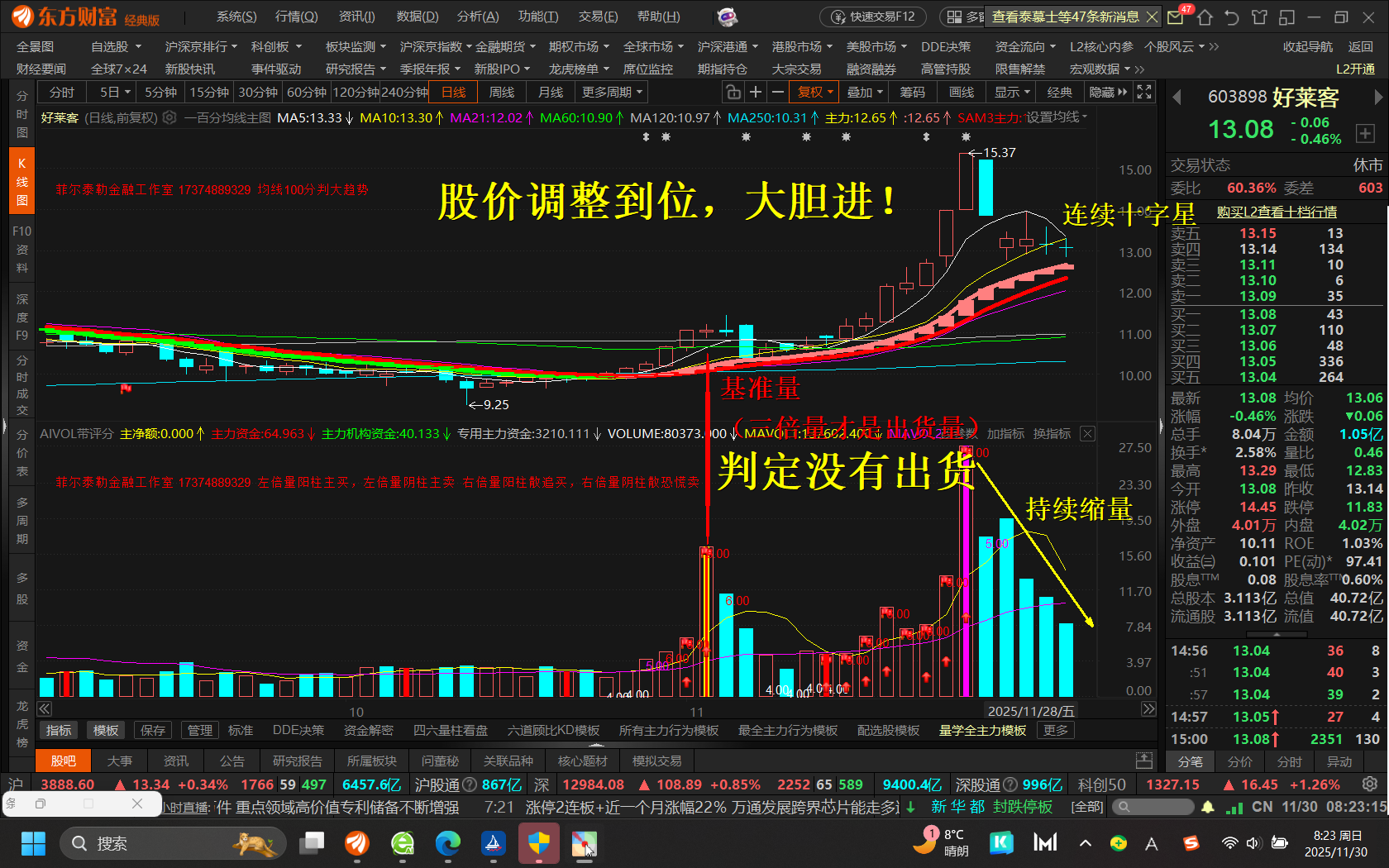Viewport: 1389px width, 868px height.
Task: Click 更多 templates button
Action: (x=1056, y=731)
